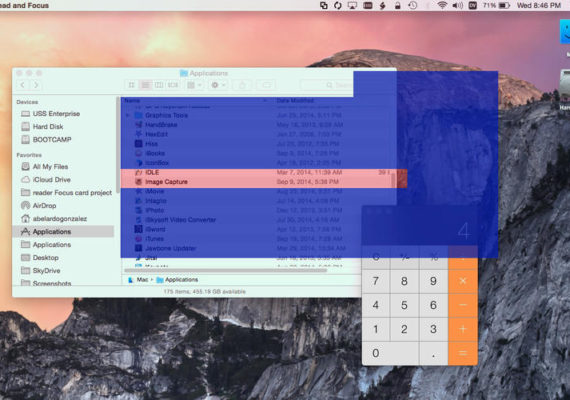Switch Finder to column view
This screenshot has width=570, height=400.
coord(159,85)
